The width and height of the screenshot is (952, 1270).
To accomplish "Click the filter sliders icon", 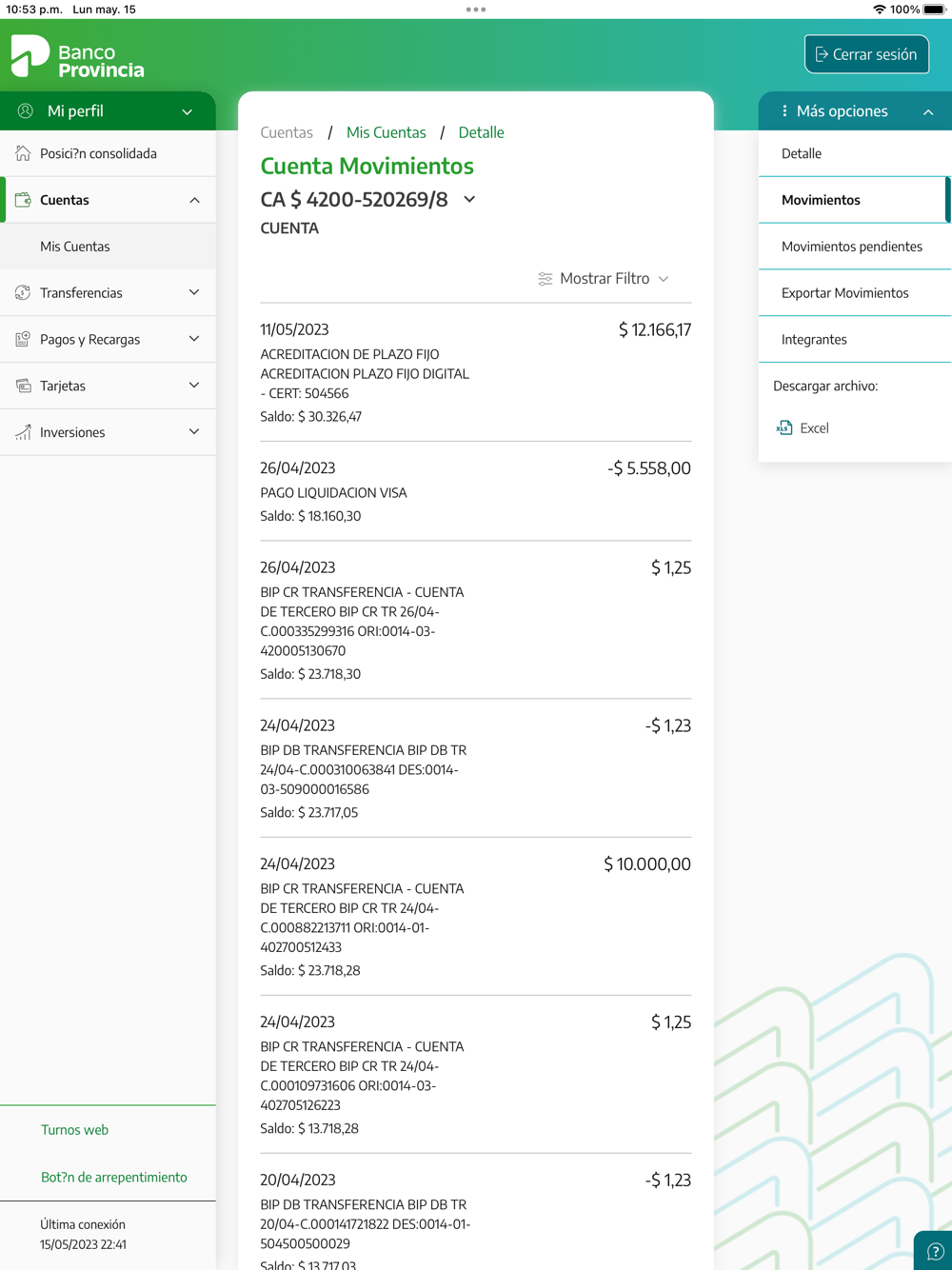I will 545,279.
